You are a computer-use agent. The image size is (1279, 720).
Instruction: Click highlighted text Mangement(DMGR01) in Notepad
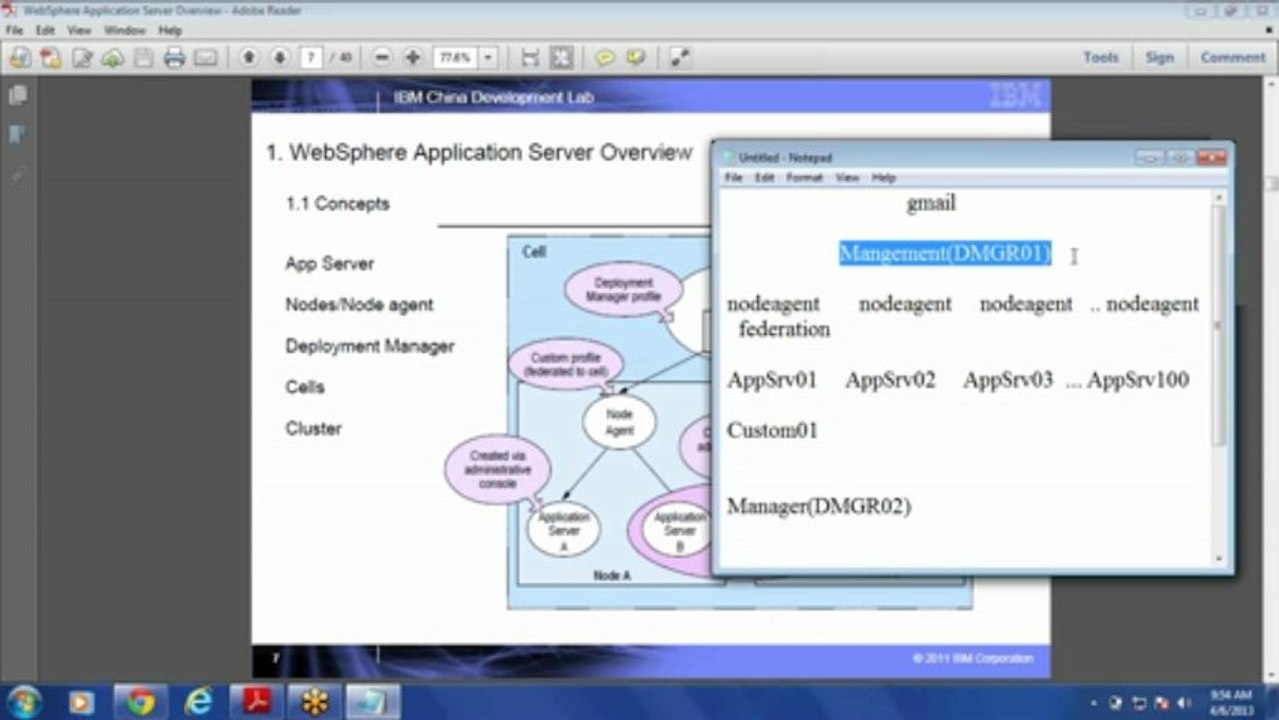click(945, 254)
